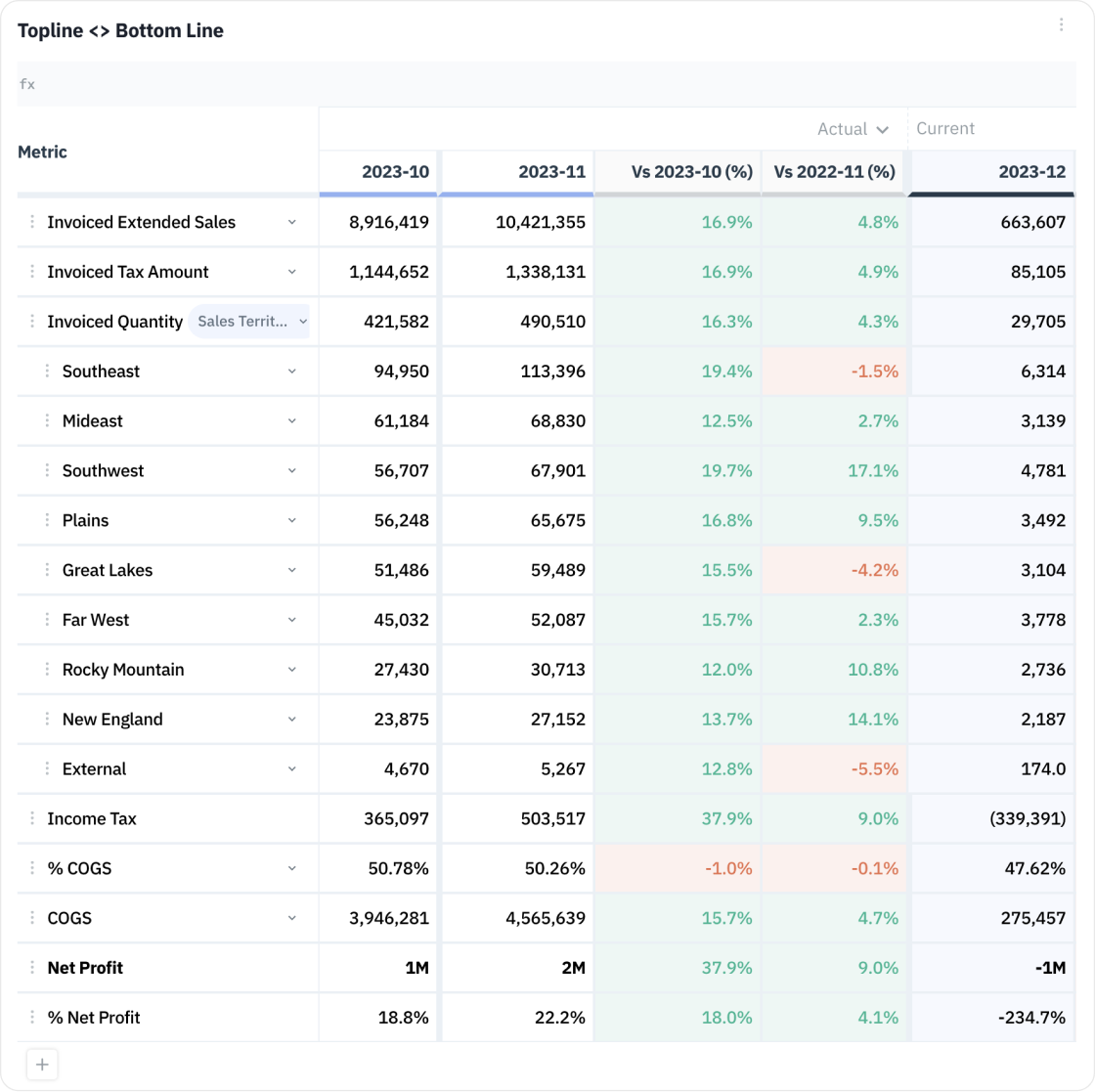1095x1092 pixels.
Task: Select the 2023-10 column header
Action: point(378,172)
